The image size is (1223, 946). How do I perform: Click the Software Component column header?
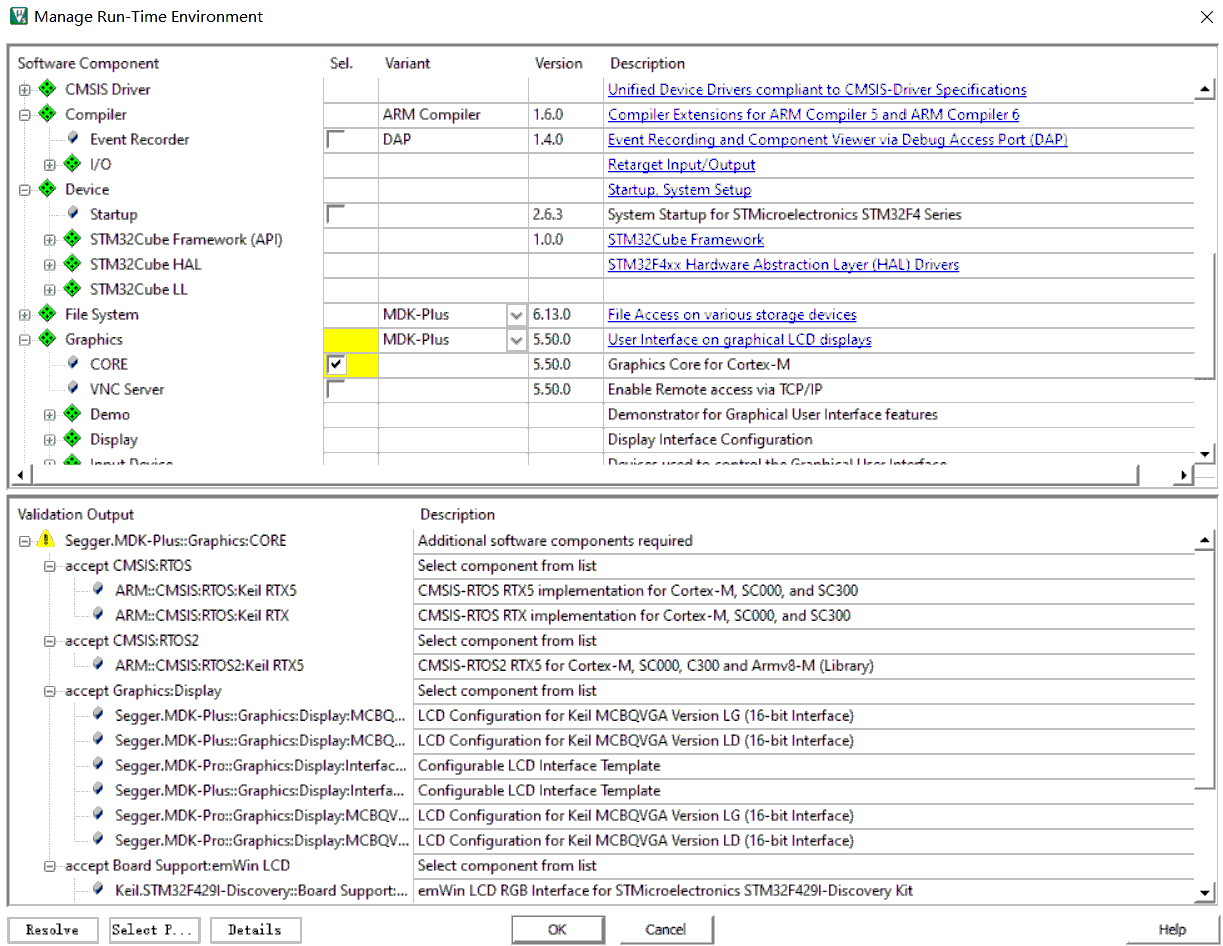[x=88, y=63]
